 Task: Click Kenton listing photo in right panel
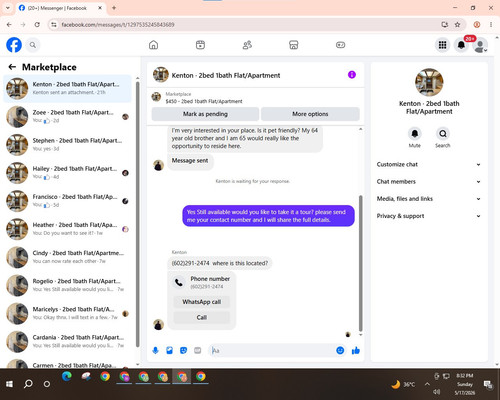point(429,82)
